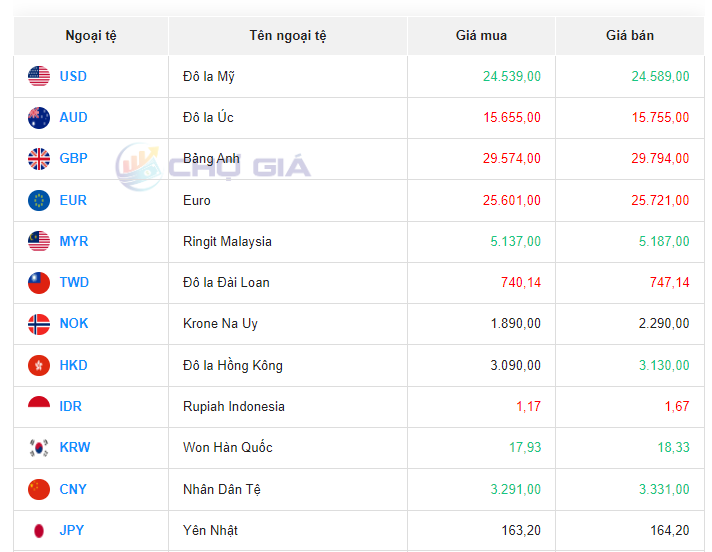Open the EUR currency link

coord(73,200)
